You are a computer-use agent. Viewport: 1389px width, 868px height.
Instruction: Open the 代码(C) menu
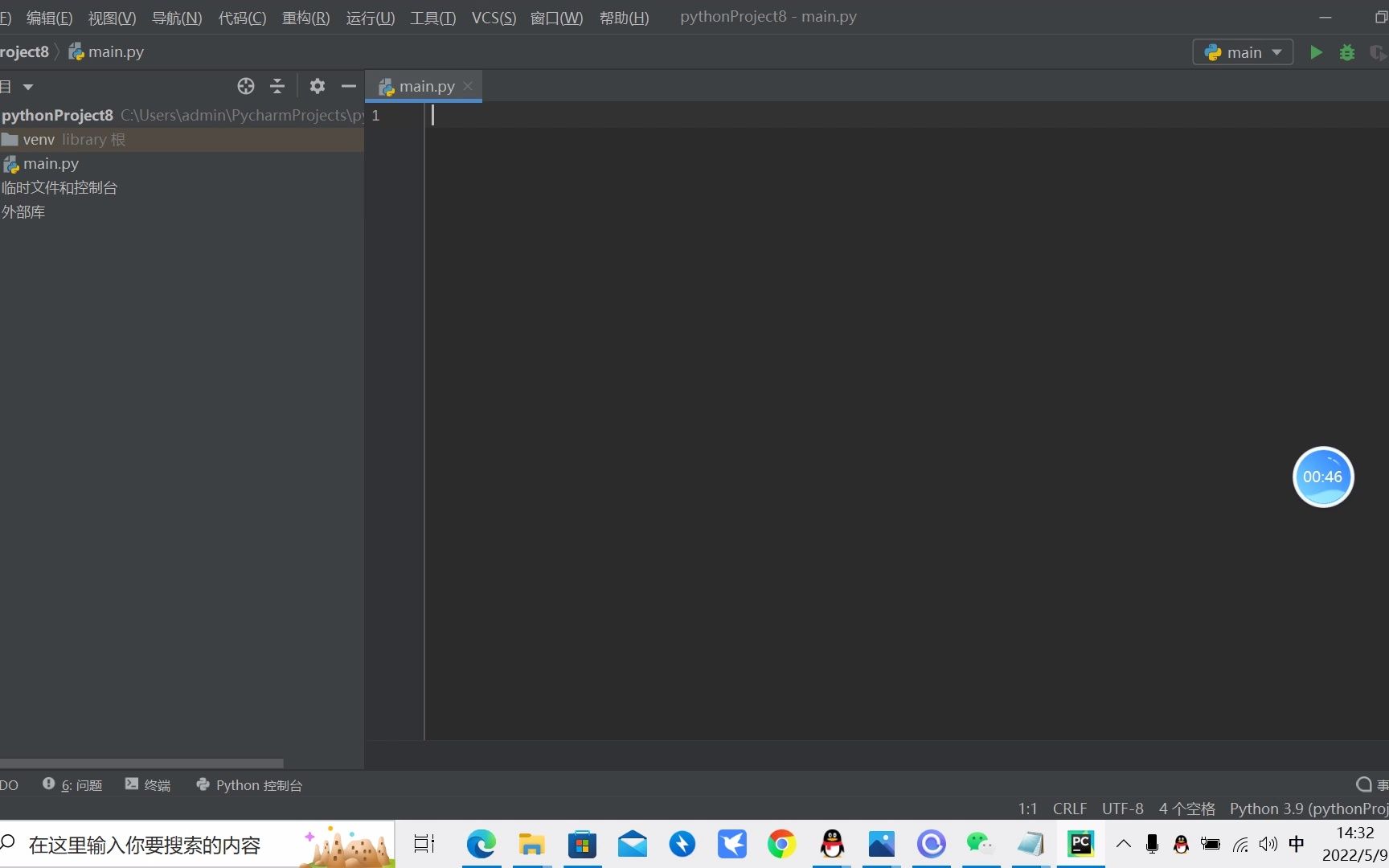[242, 18]
